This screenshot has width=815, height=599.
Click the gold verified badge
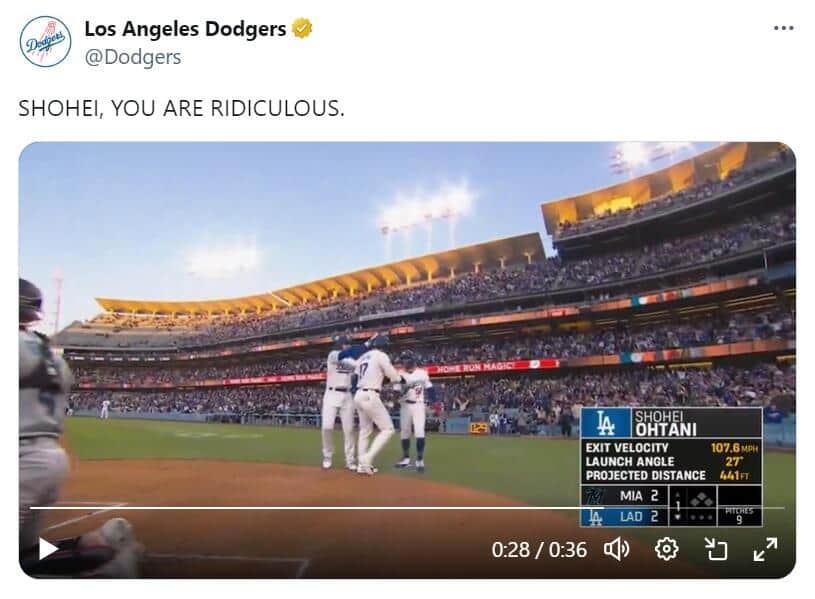[302, 29]
